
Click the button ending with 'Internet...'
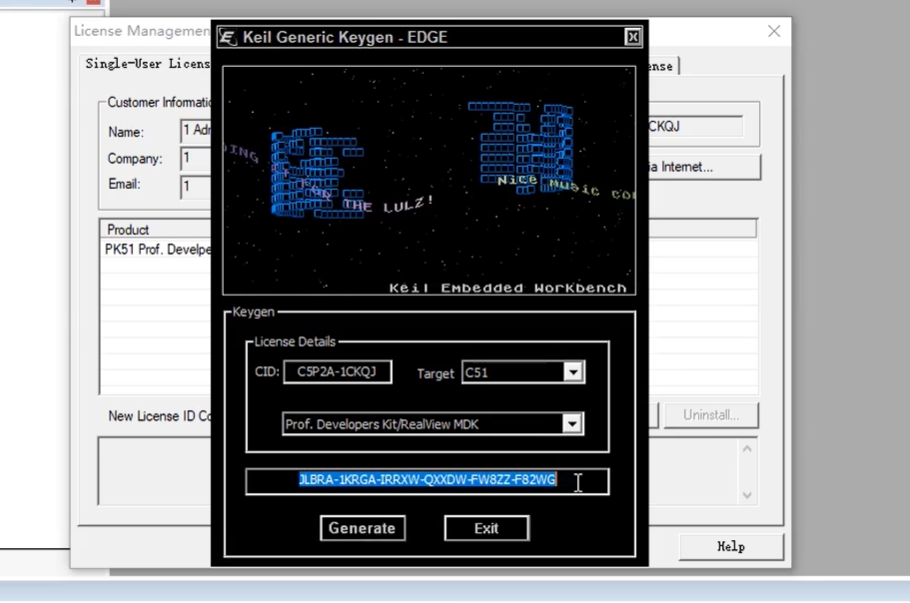pyautogui.click(x=704, y=167)
